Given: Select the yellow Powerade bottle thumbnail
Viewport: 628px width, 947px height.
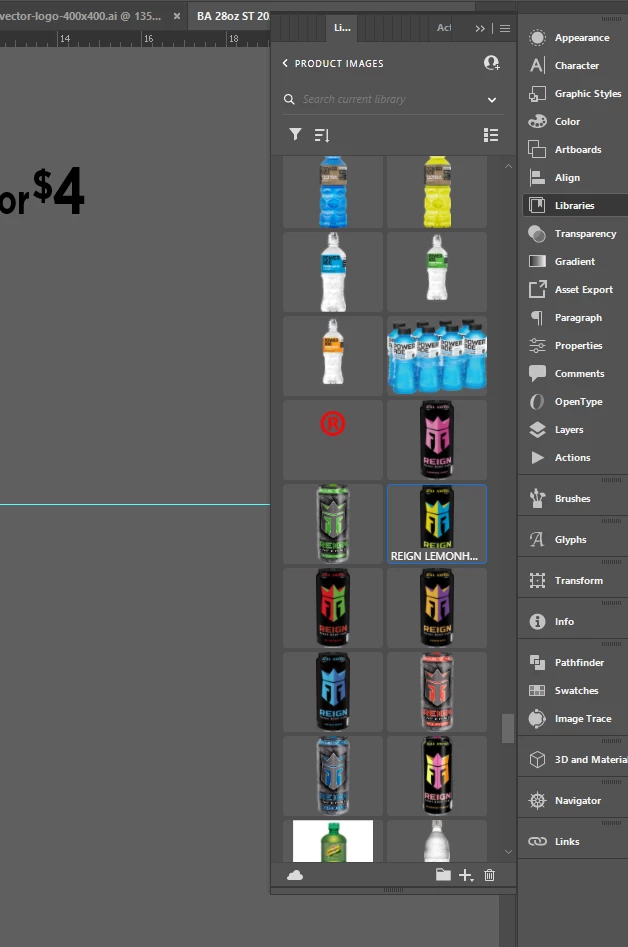Looking at the screenshot, I should click(x=437, y=192).
